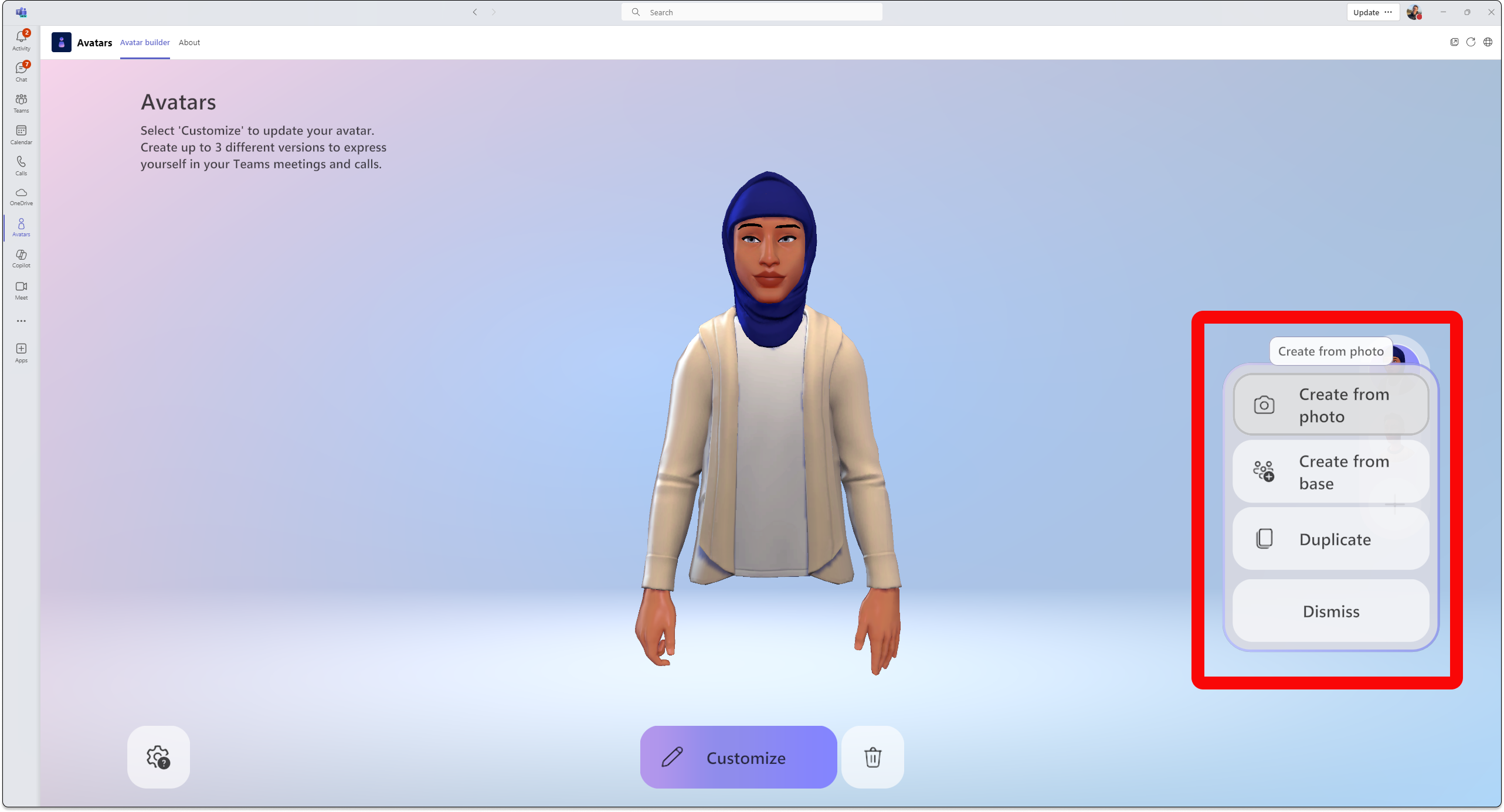Click the refresh page icon
1504x812 pixels.
(x=1471, y=42)
